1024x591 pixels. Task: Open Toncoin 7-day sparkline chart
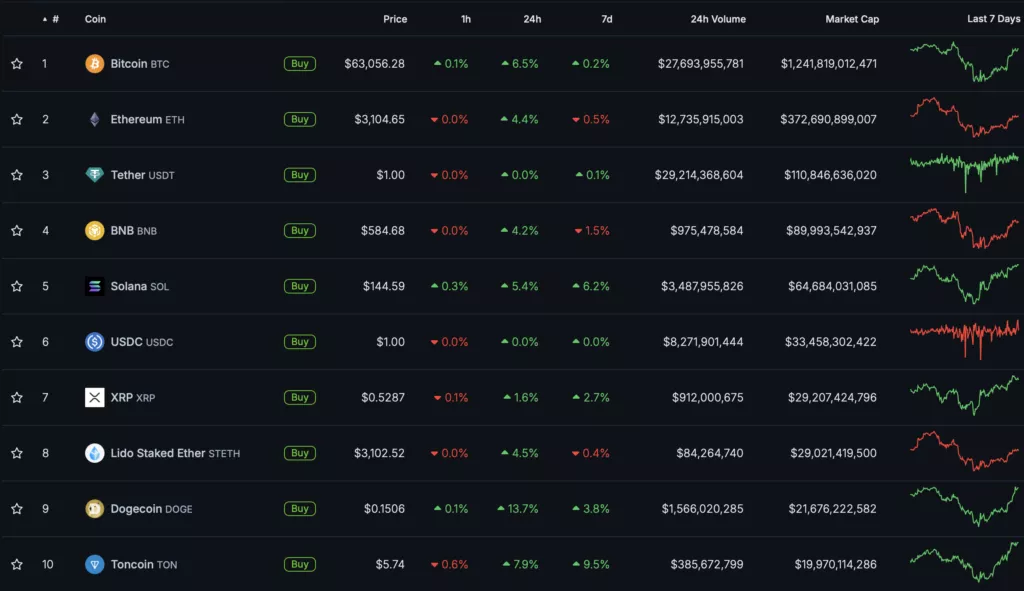(964, 562)
